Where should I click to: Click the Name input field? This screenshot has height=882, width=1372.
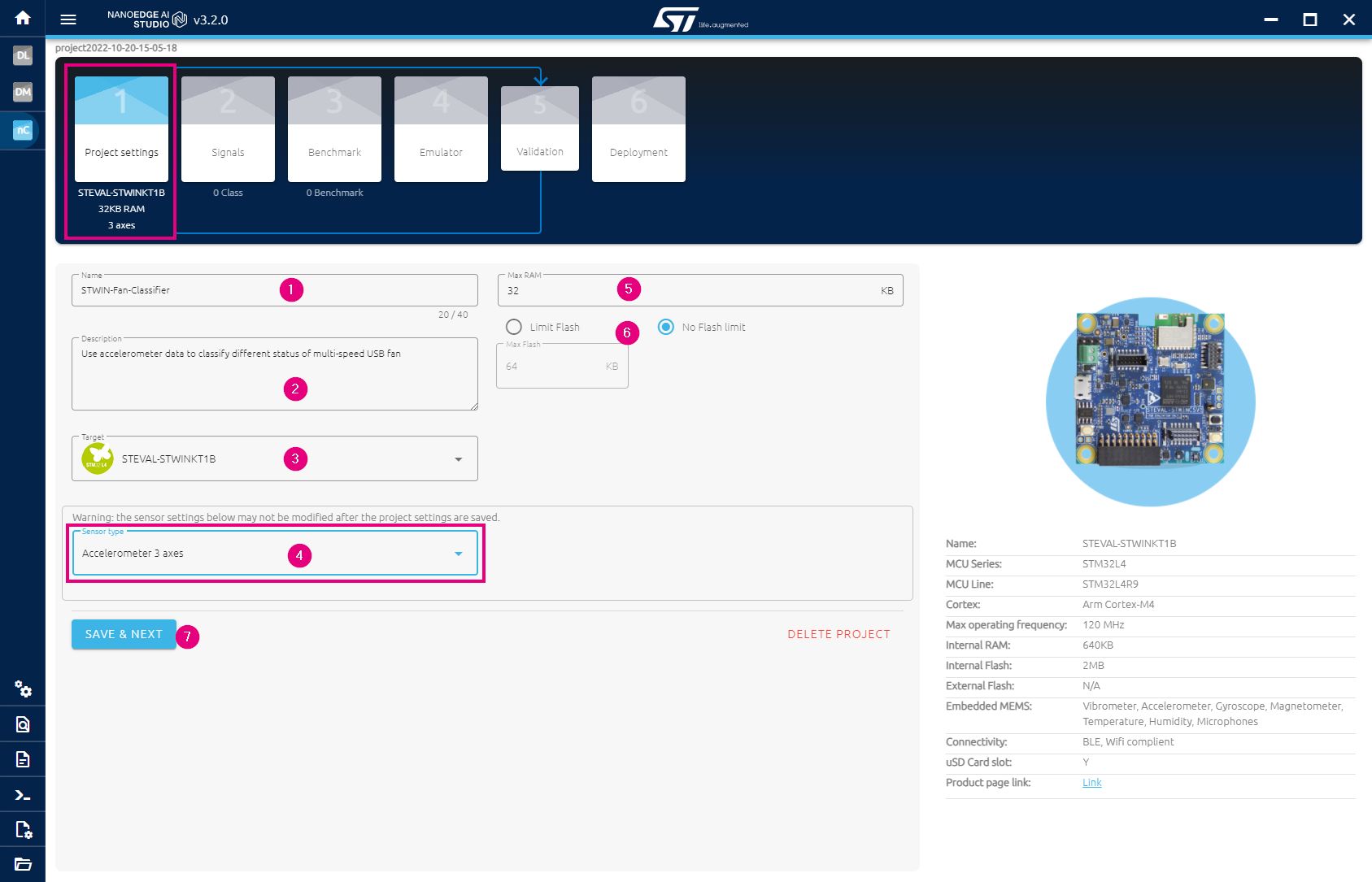point(275,290)
